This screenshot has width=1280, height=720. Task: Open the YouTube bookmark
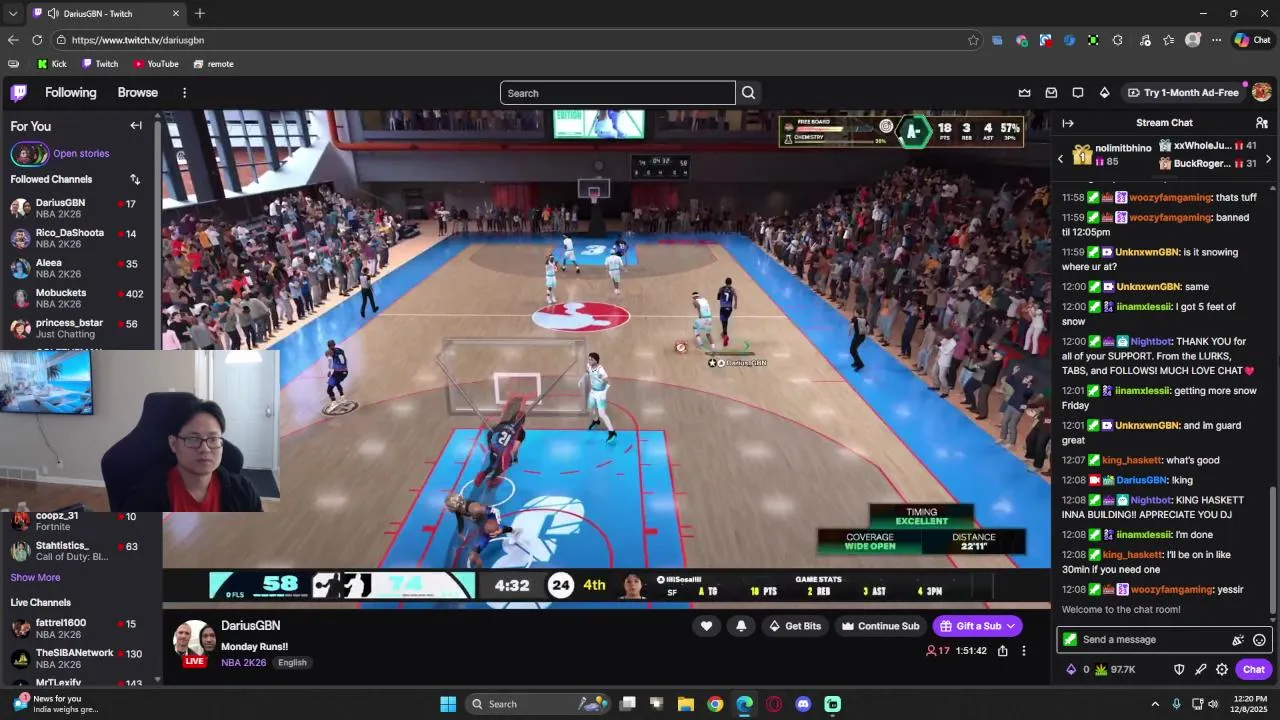[156, 64]
